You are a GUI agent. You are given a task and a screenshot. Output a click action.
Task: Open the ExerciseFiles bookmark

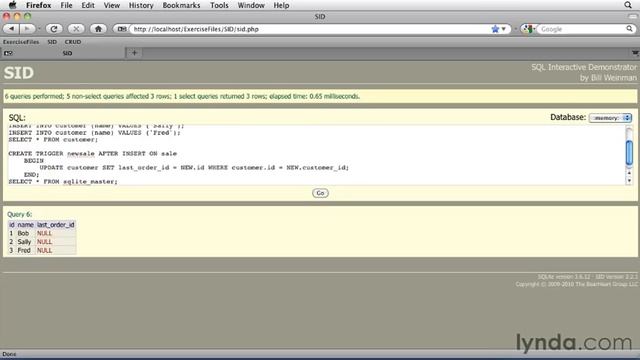pos(21,42)
